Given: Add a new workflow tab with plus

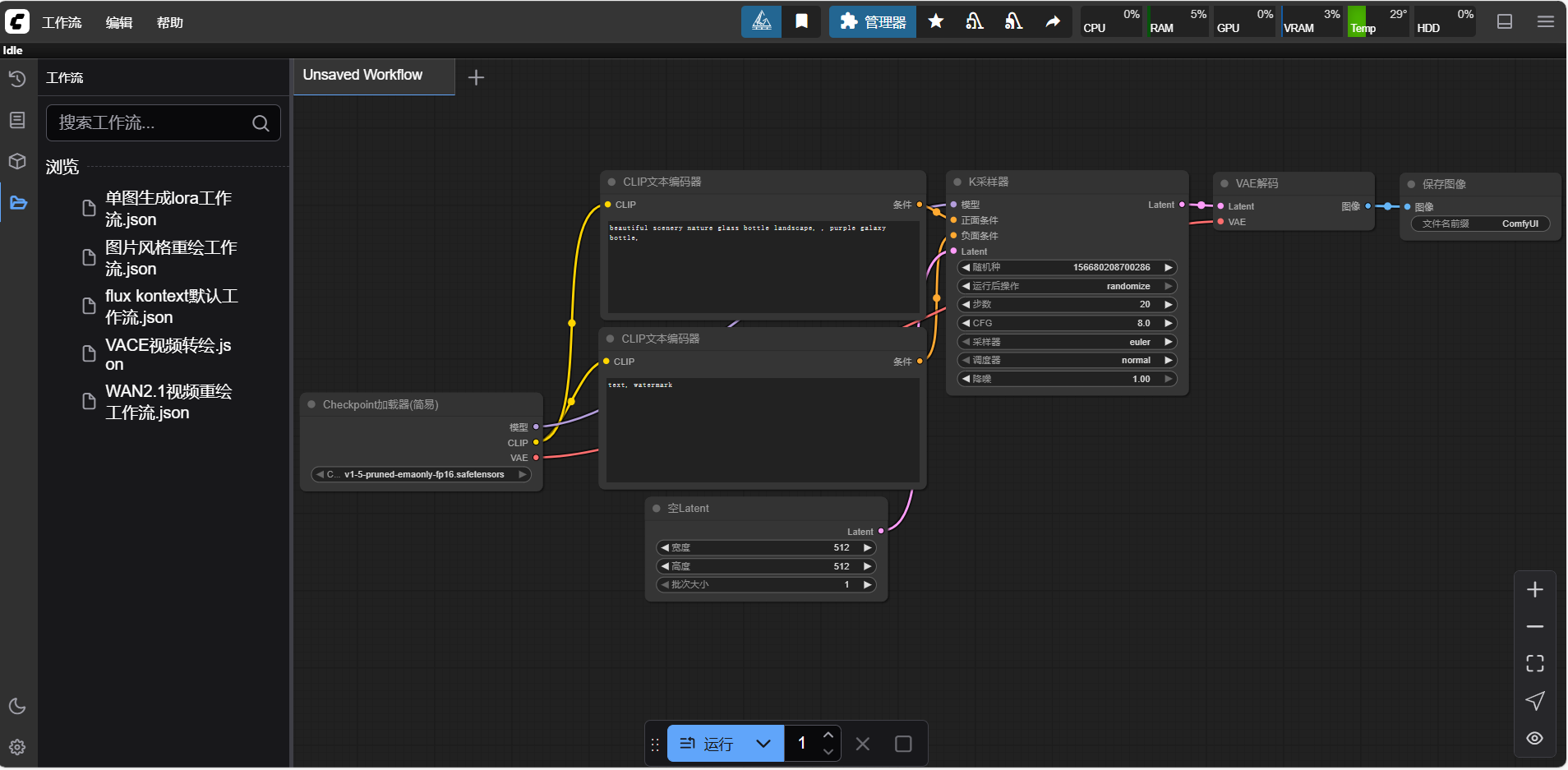Looking at the screenshot, I should (476, 77).
